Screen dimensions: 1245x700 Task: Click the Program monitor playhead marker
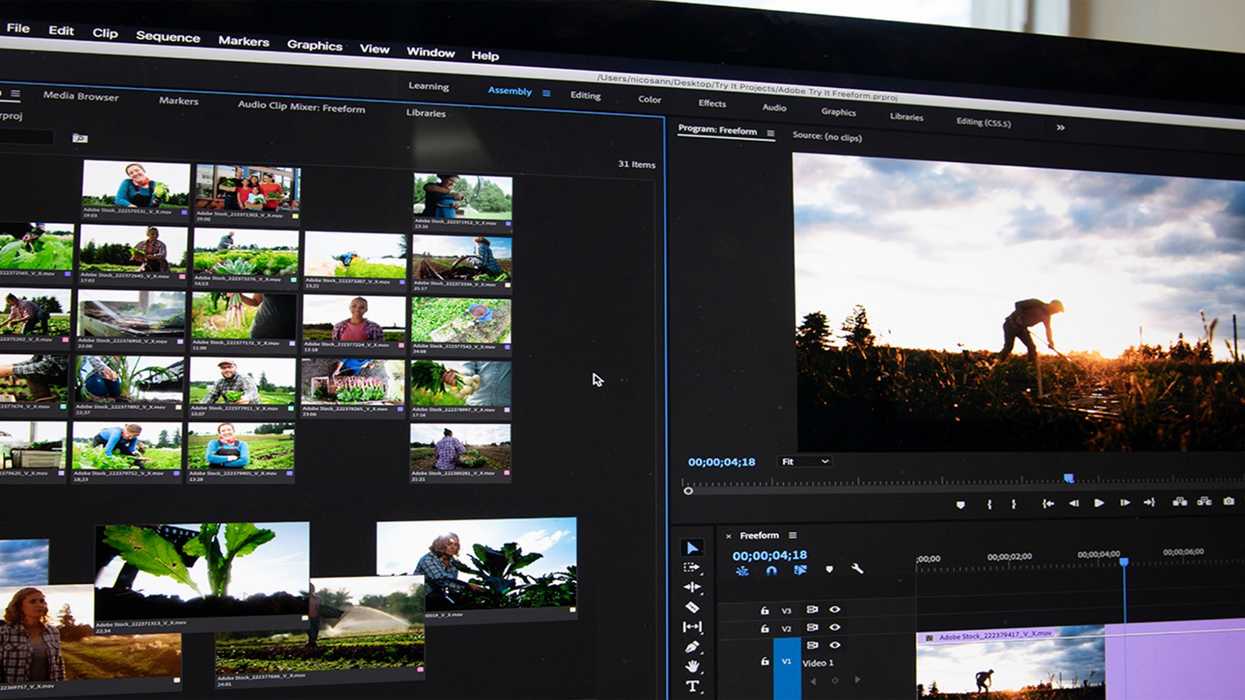(1069, 478)
